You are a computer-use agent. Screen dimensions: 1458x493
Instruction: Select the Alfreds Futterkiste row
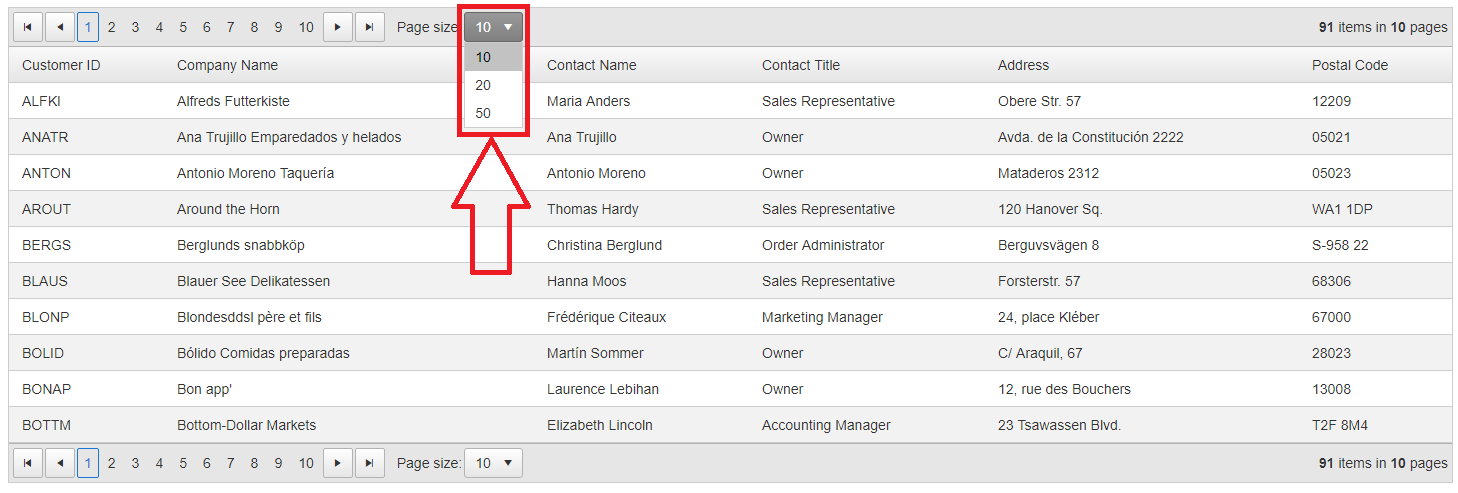click(233, 101)
